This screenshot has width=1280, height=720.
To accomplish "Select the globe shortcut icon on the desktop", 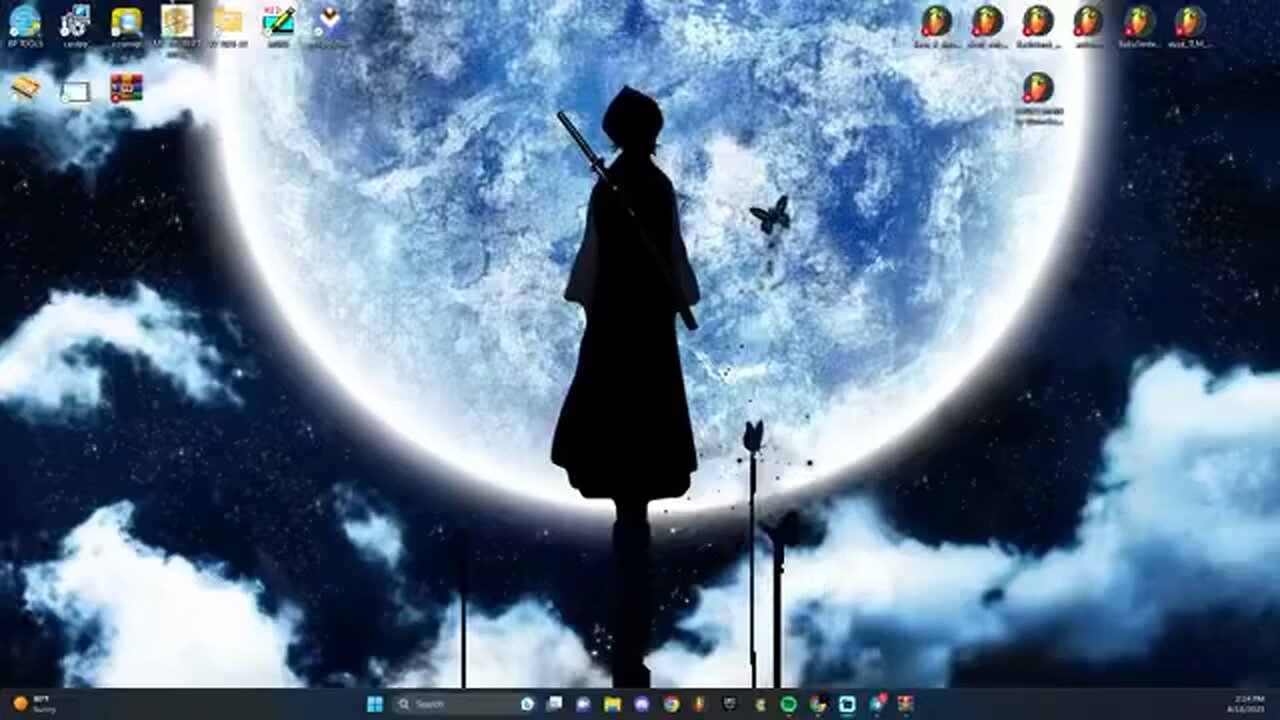I will click(x=24, y=20).
